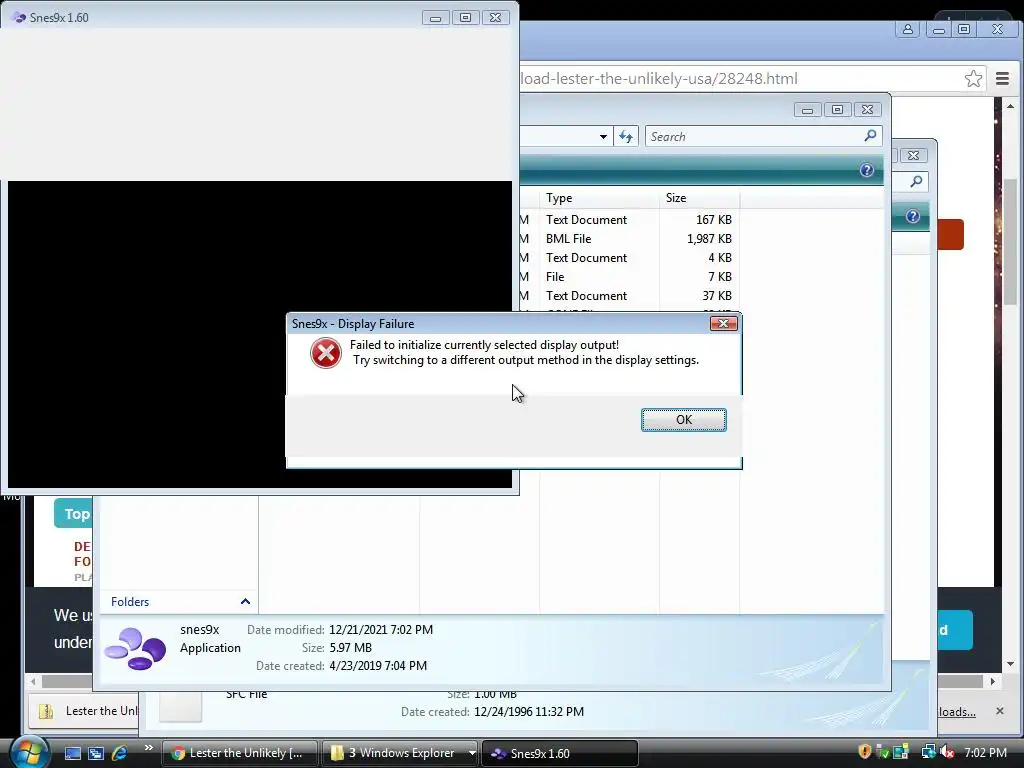Click the snes9x application icon in details pane

pyautogui.click(x=135, y=648)
